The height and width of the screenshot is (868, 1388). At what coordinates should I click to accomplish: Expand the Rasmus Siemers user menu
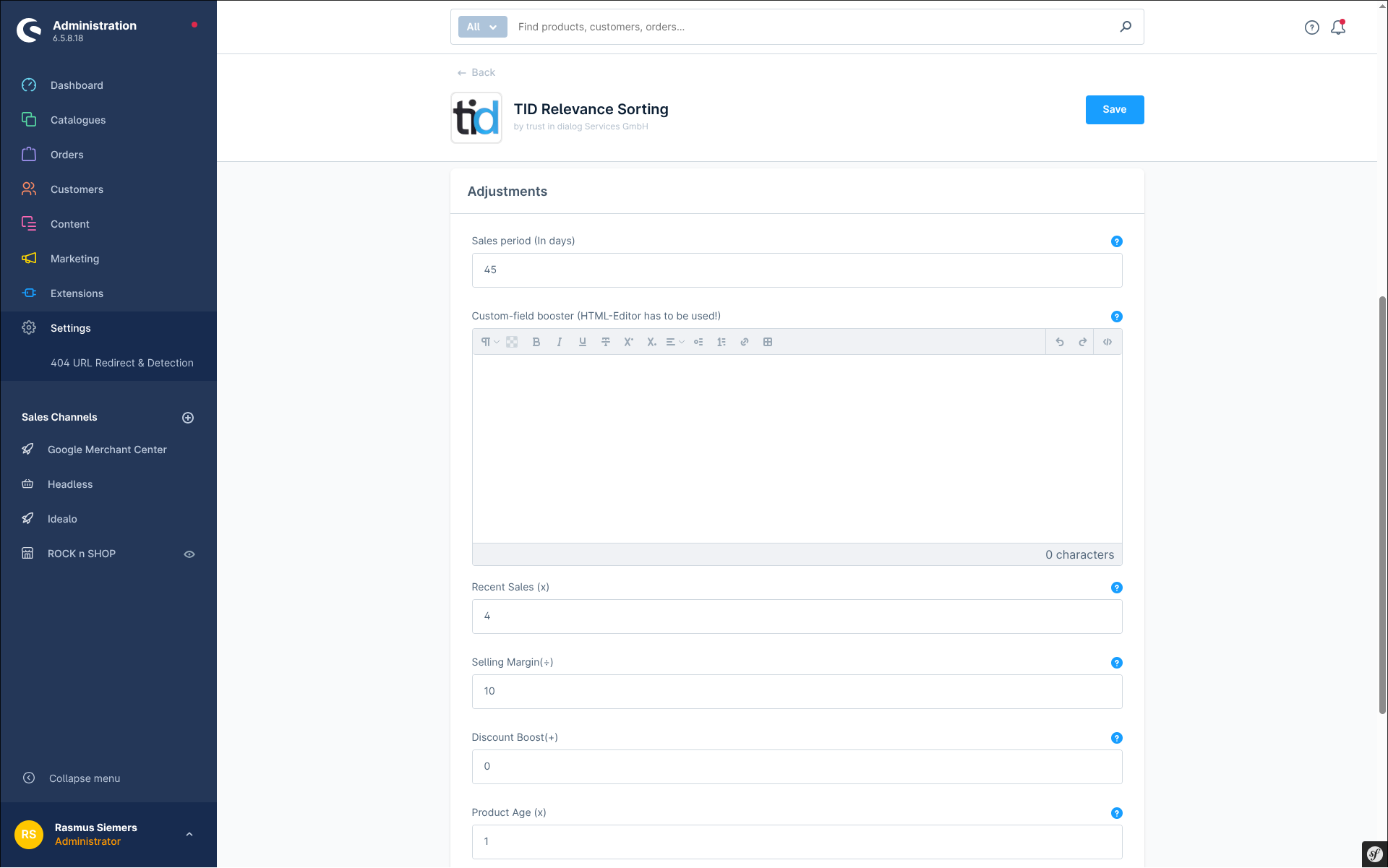[x=189, y=834]
